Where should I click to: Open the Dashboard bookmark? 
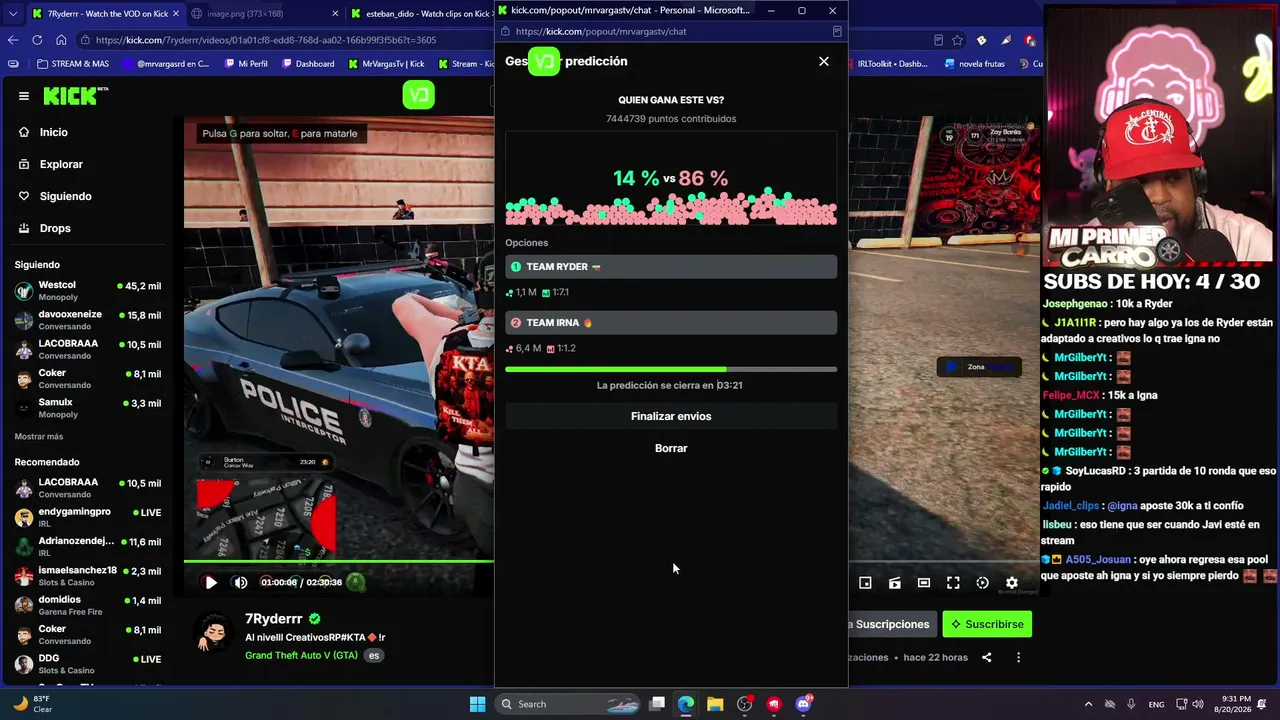308,64
